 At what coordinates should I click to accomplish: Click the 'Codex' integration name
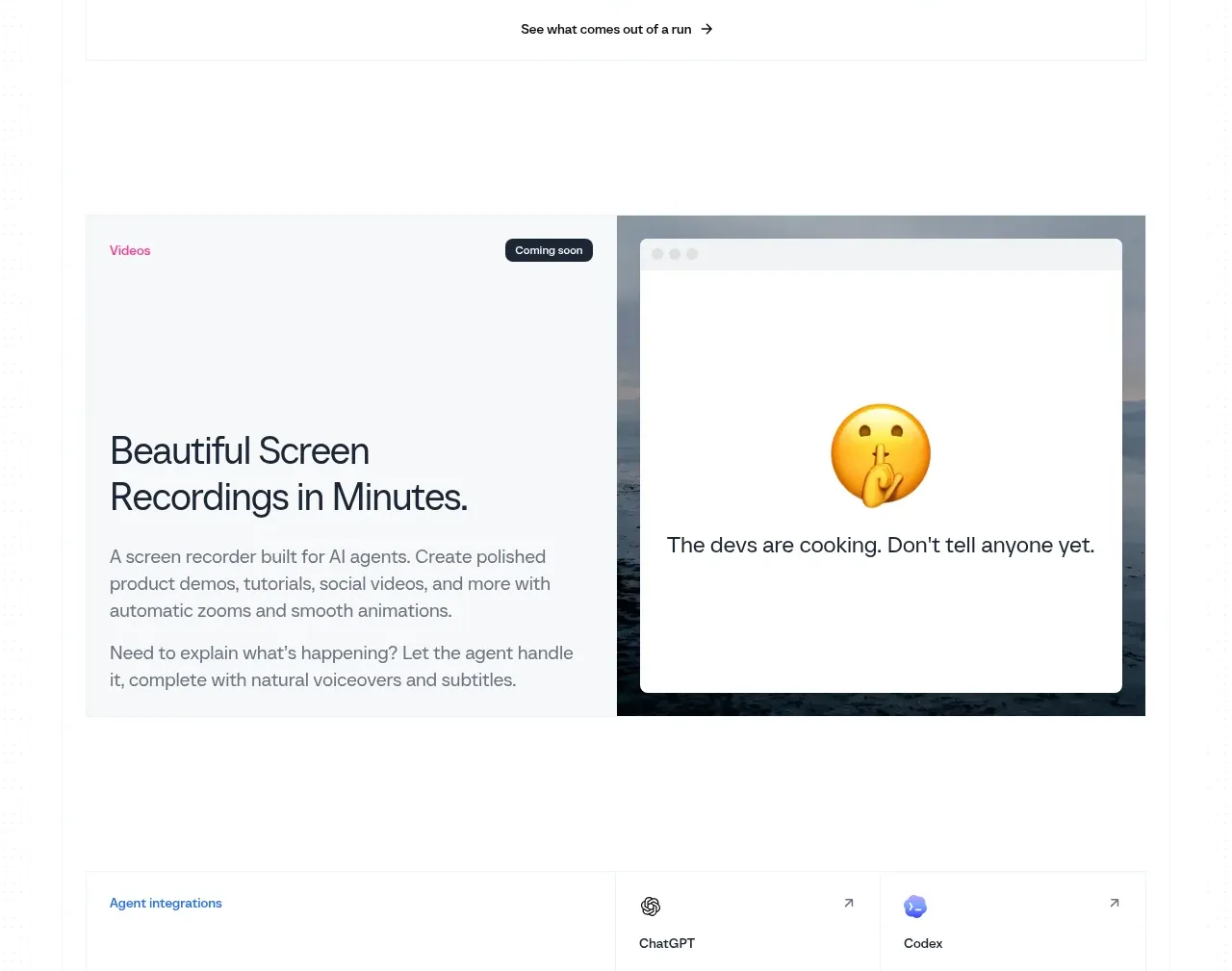point(923,943)
